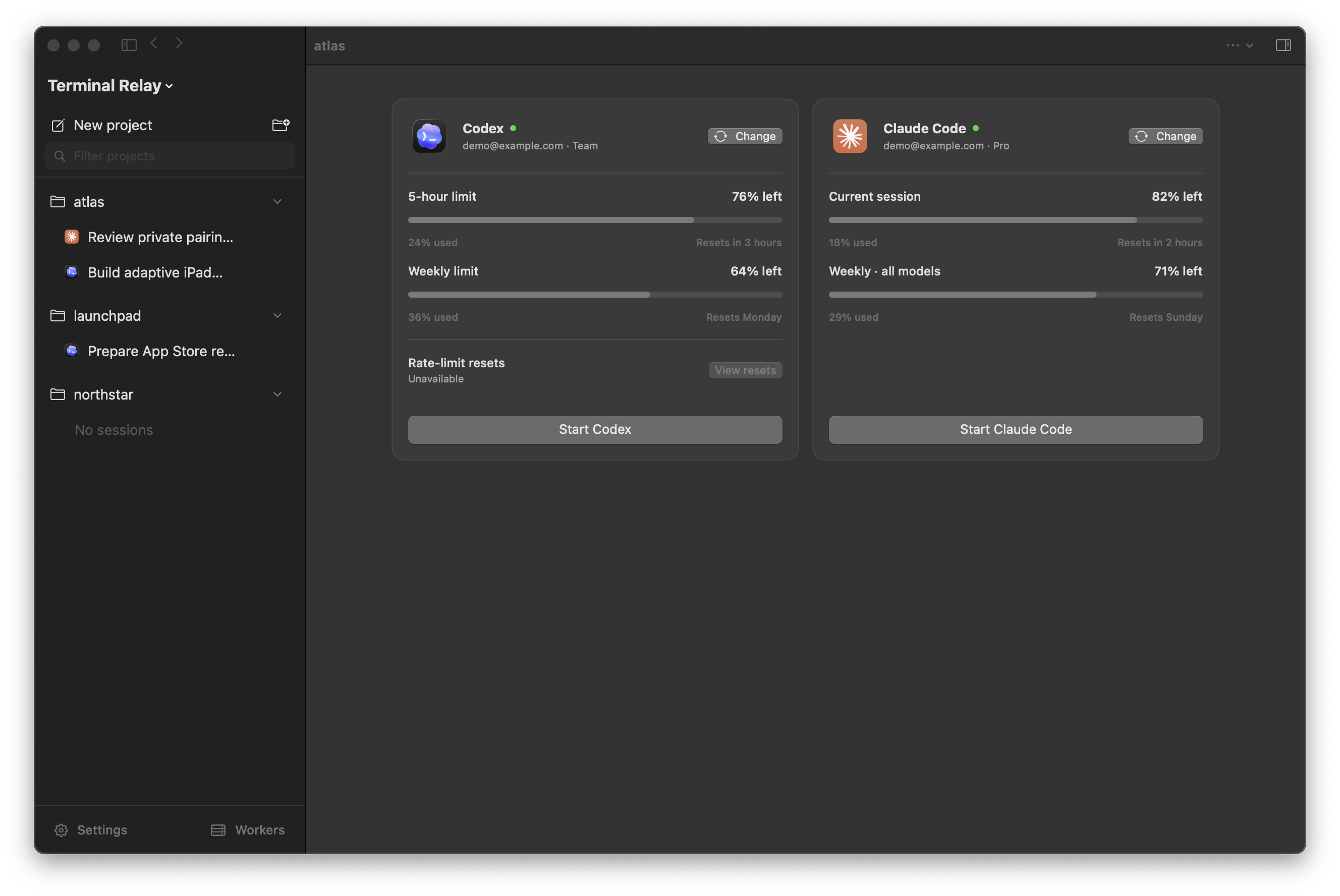
Task: Collapse the atlas project chevron
Action: (277, 202)
